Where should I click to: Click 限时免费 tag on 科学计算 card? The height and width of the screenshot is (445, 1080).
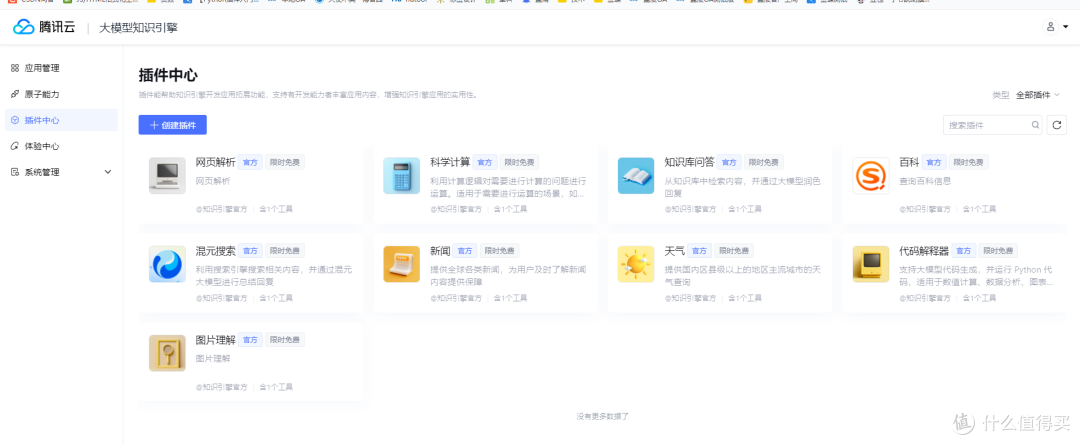[x=519, y=163]
